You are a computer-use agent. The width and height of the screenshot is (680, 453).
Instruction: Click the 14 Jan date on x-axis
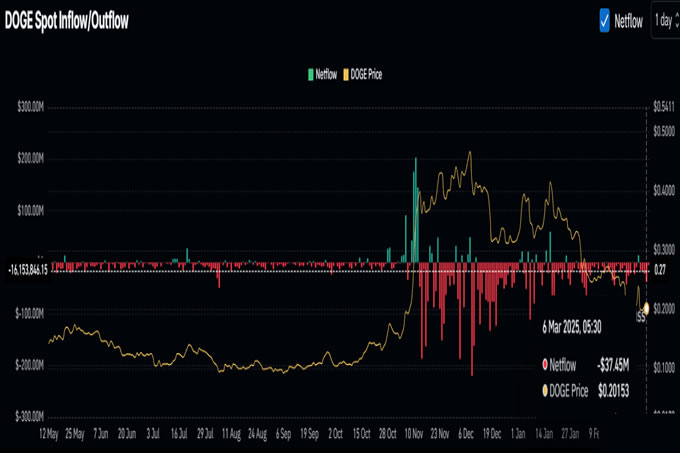point(543,436)
